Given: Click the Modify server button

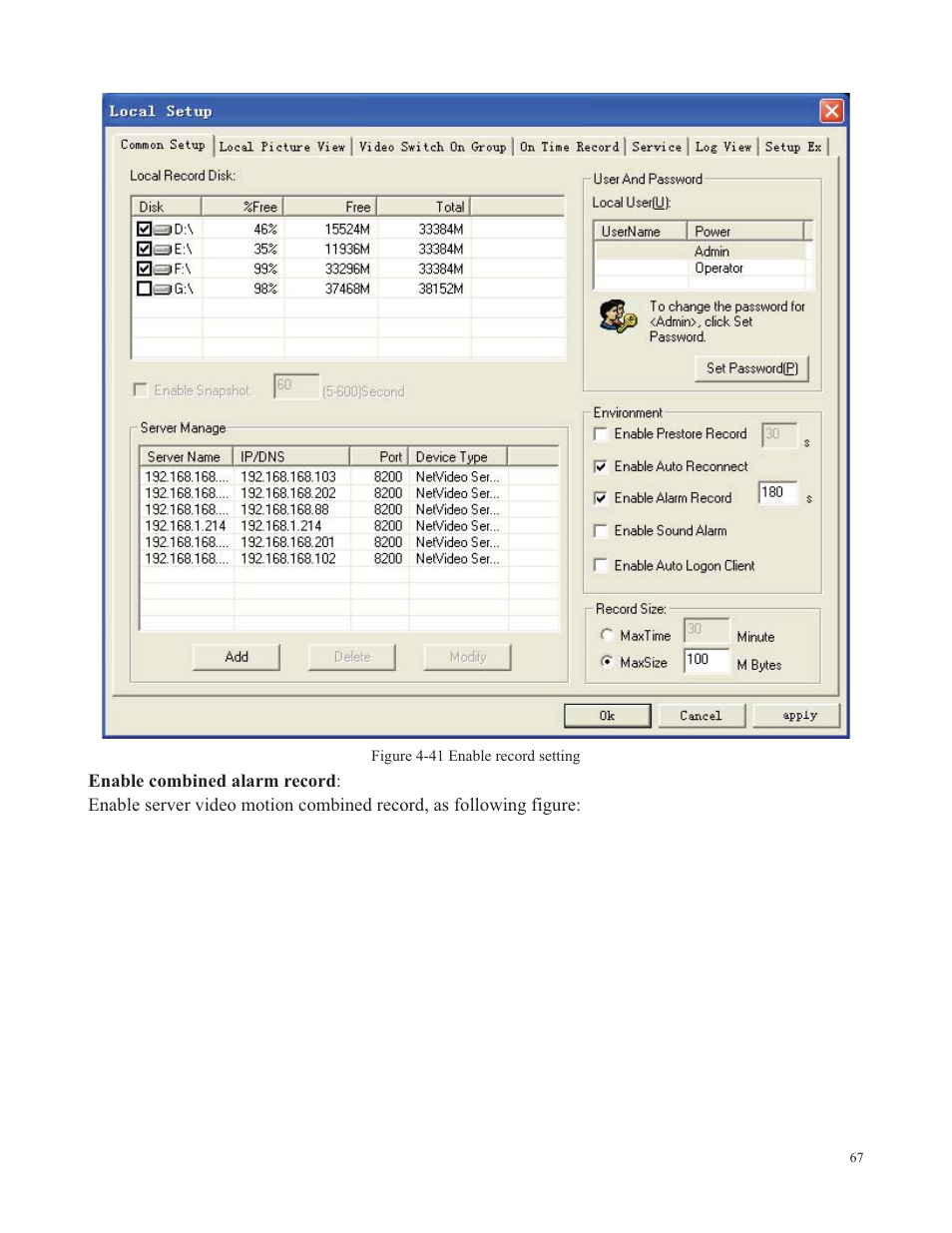Looking at the screenshot, I should point(468,657).
